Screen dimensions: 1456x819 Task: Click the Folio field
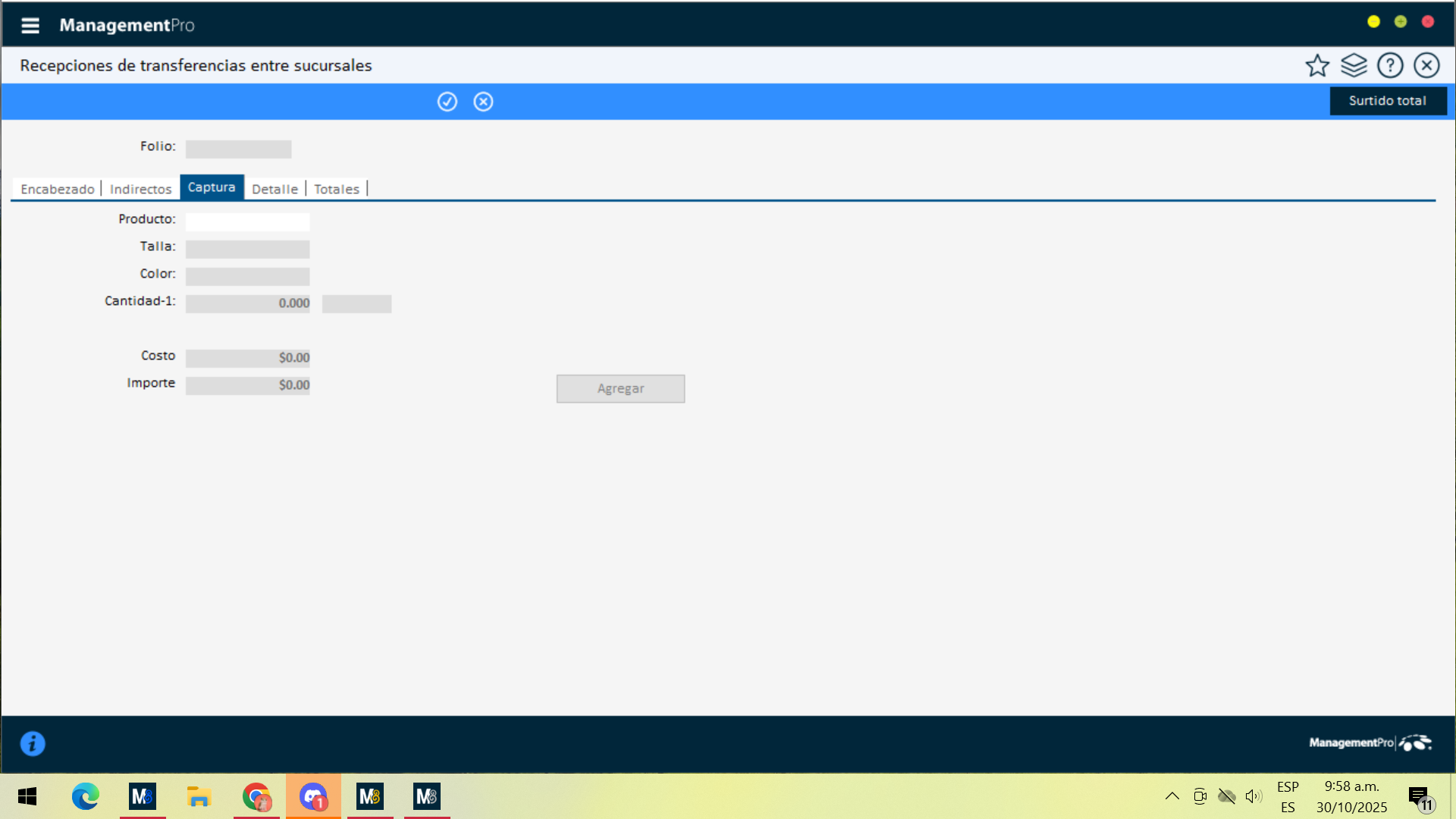[238, 149]
